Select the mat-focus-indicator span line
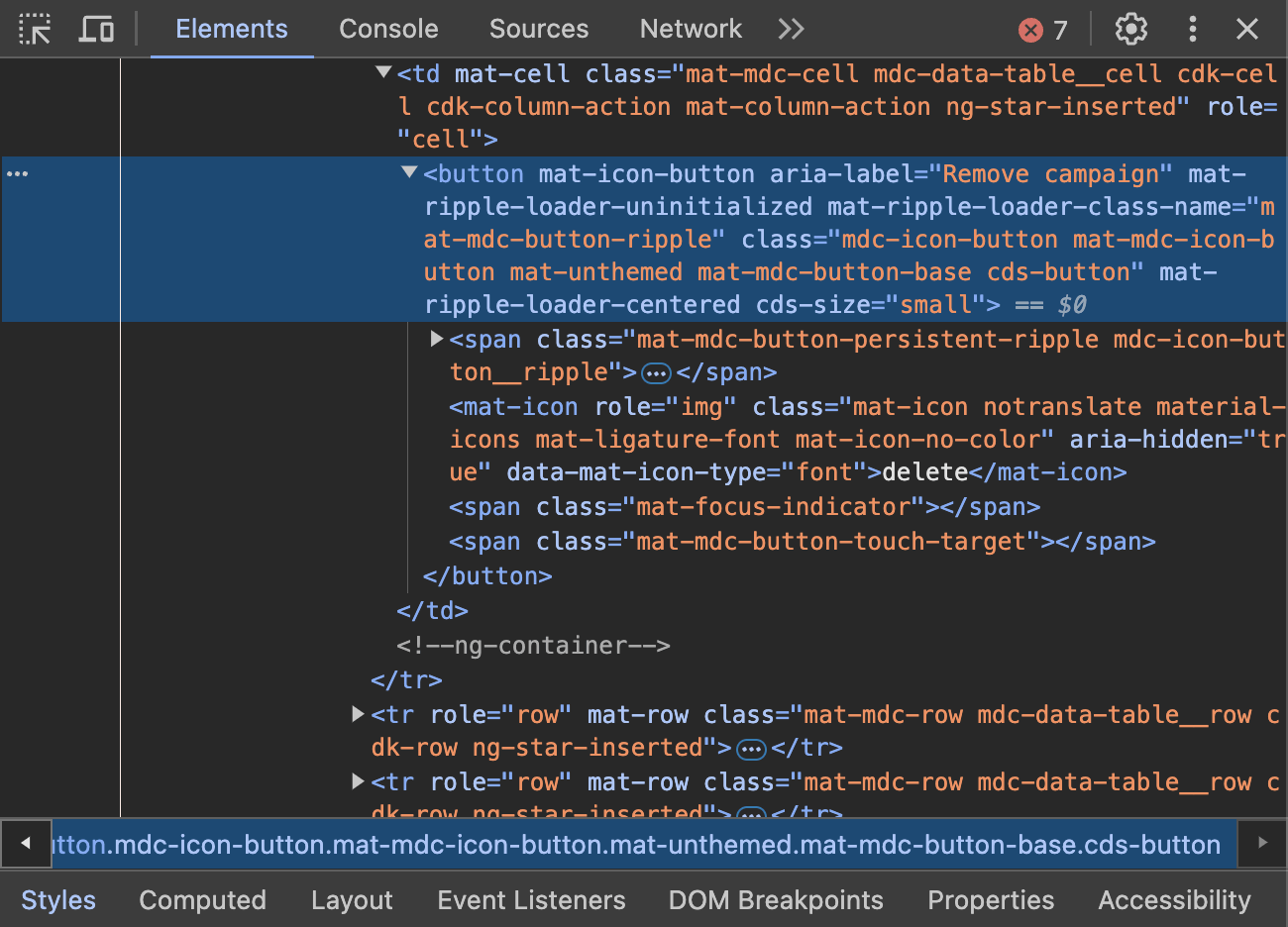The width and height of the screenshot is (1288, 927). pos(744,507)
